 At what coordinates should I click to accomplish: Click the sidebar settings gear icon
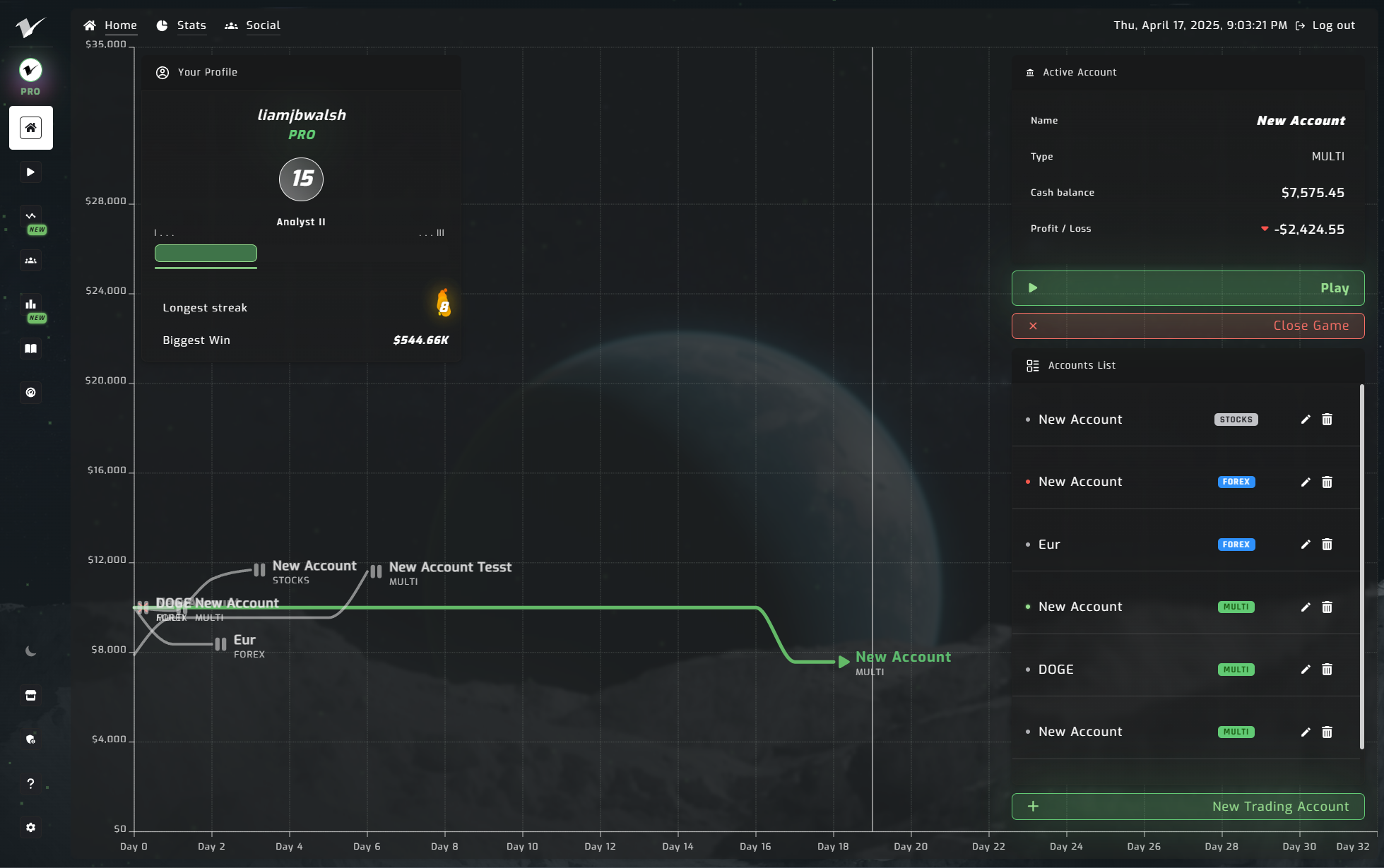(30, 827)
